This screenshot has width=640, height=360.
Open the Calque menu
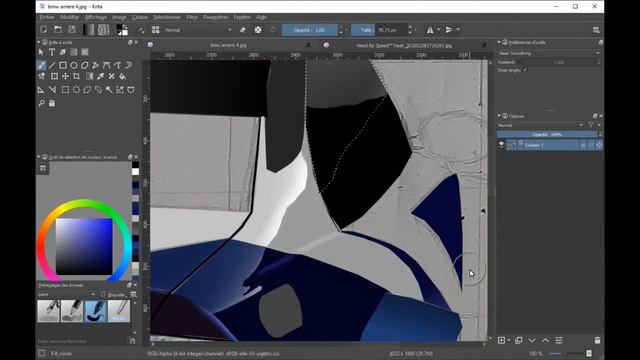pyautogui.click(x=140, y=17)
